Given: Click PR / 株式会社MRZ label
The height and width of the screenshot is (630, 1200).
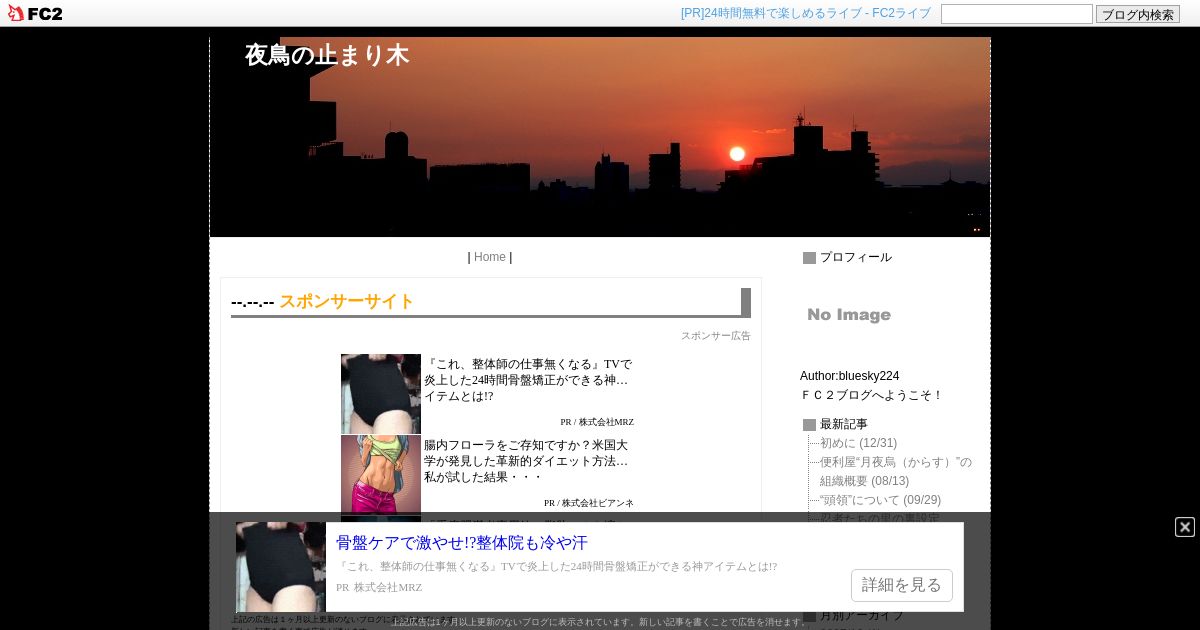Looking at the screenshot, I should (597, 422).
